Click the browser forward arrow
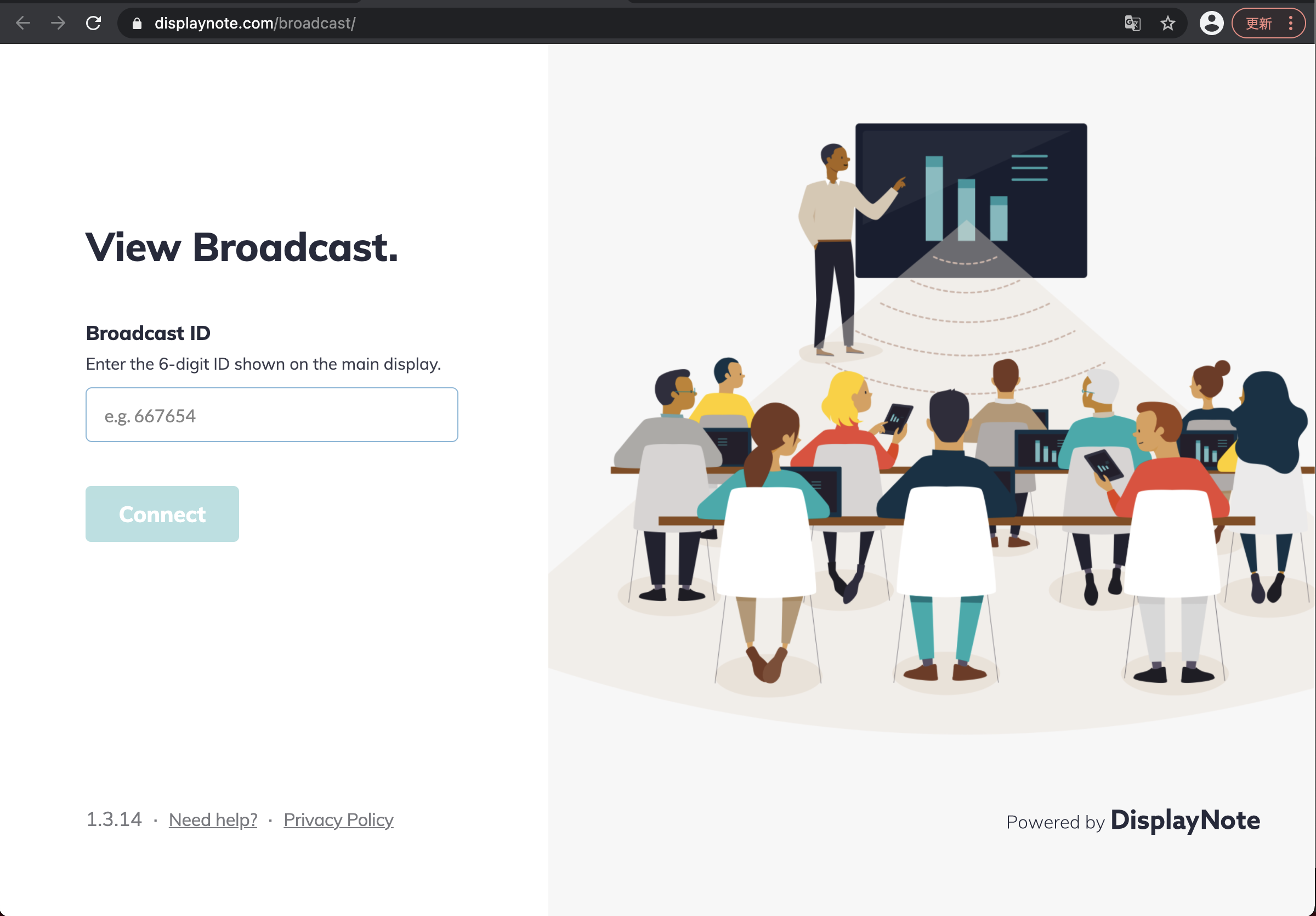This screenshot has height=916, width=1316. (x=58, y=23)
